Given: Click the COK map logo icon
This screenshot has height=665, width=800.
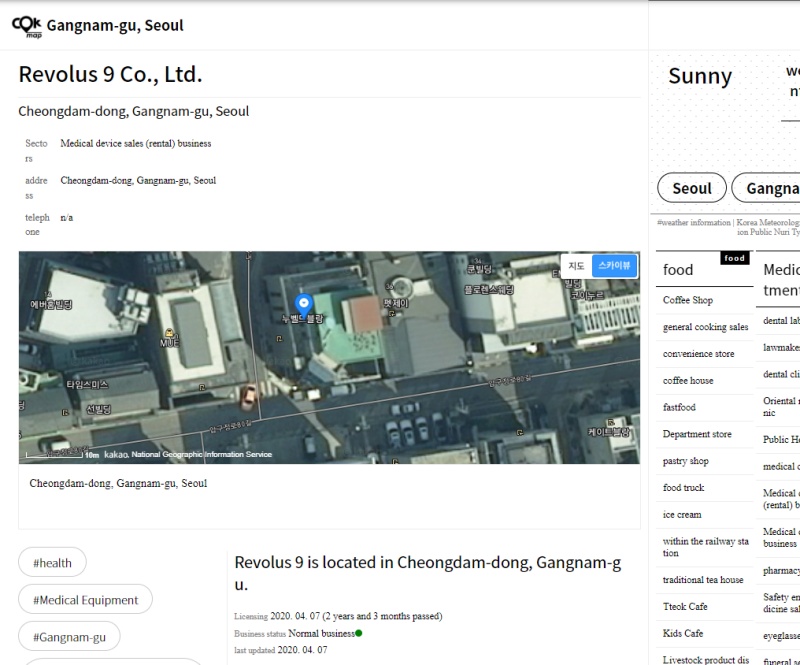Looking at the screenshot, I should [x=27, y=25].
